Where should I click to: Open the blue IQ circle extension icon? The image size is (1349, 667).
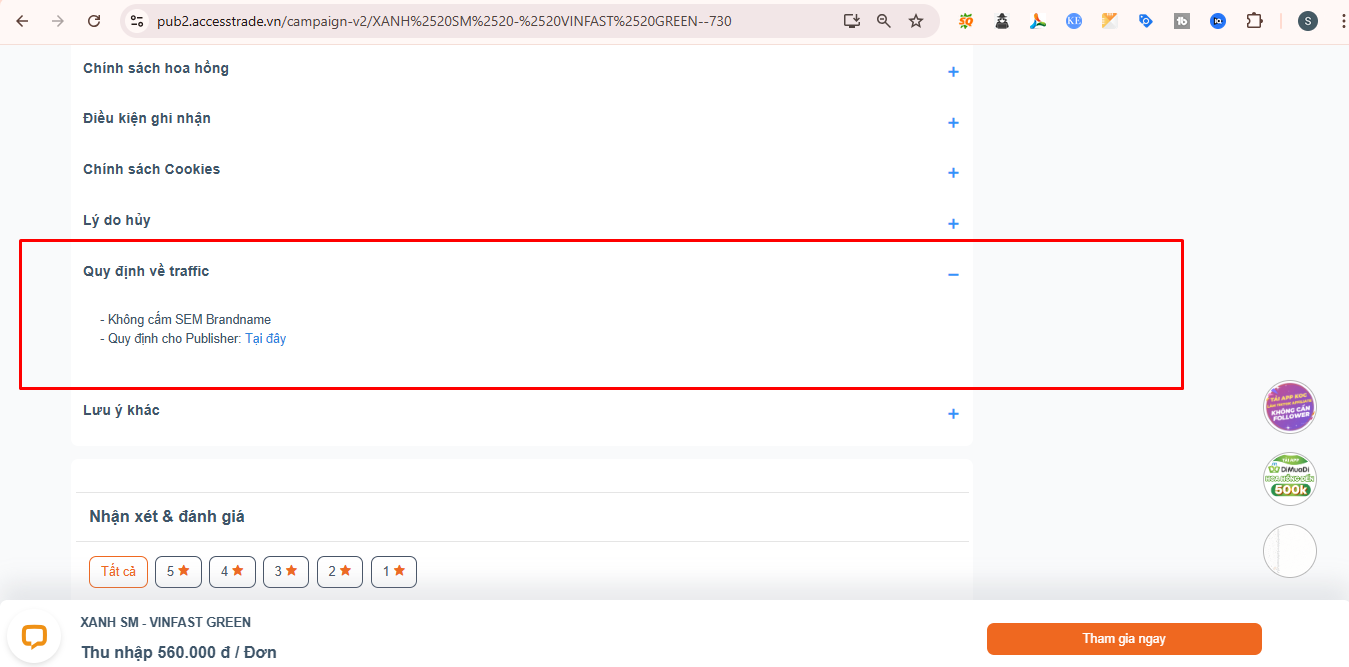click(x=1218, y=21)
